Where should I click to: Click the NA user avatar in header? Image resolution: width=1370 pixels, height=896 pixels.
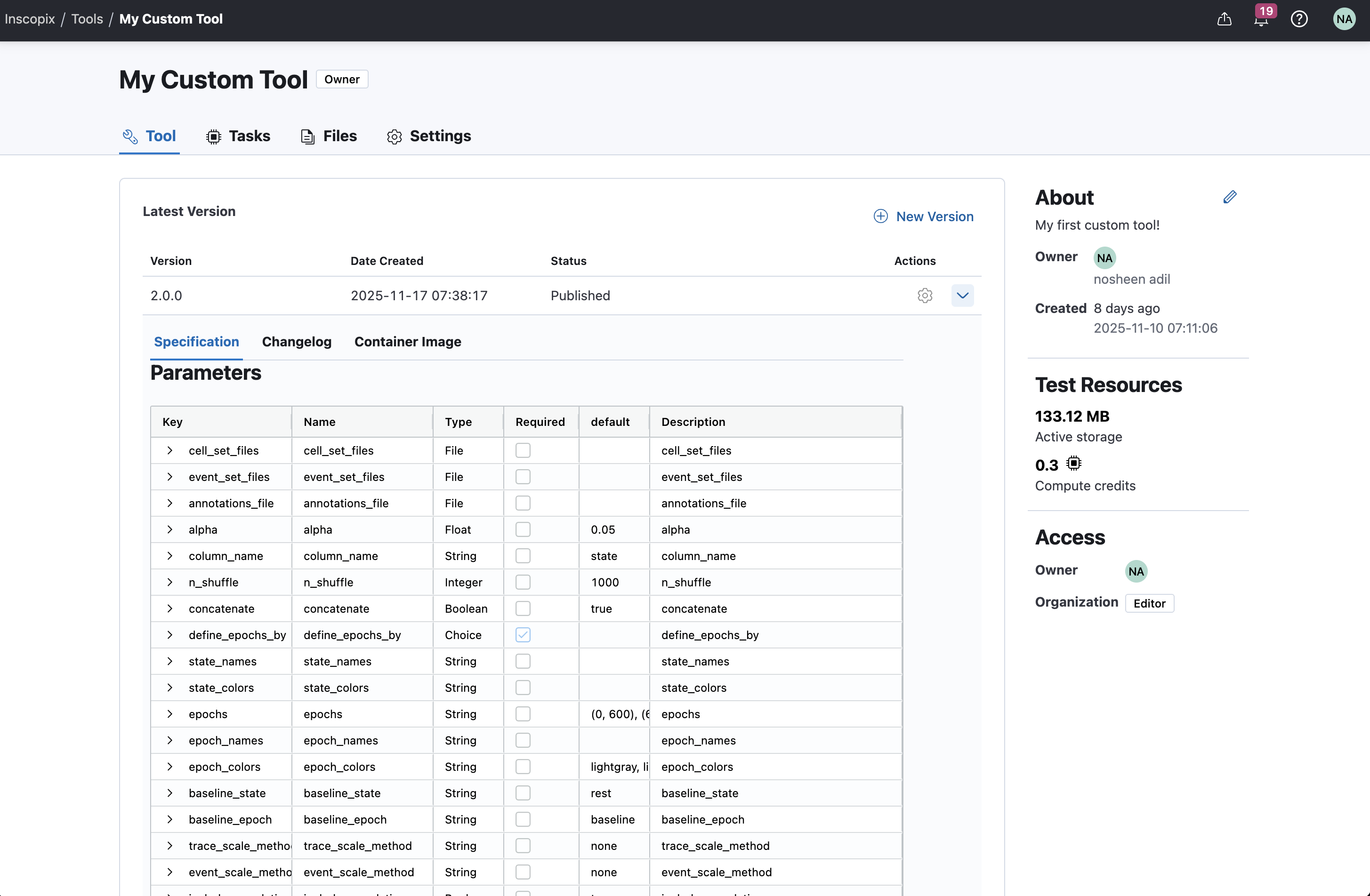click(x=1344, y=20)
